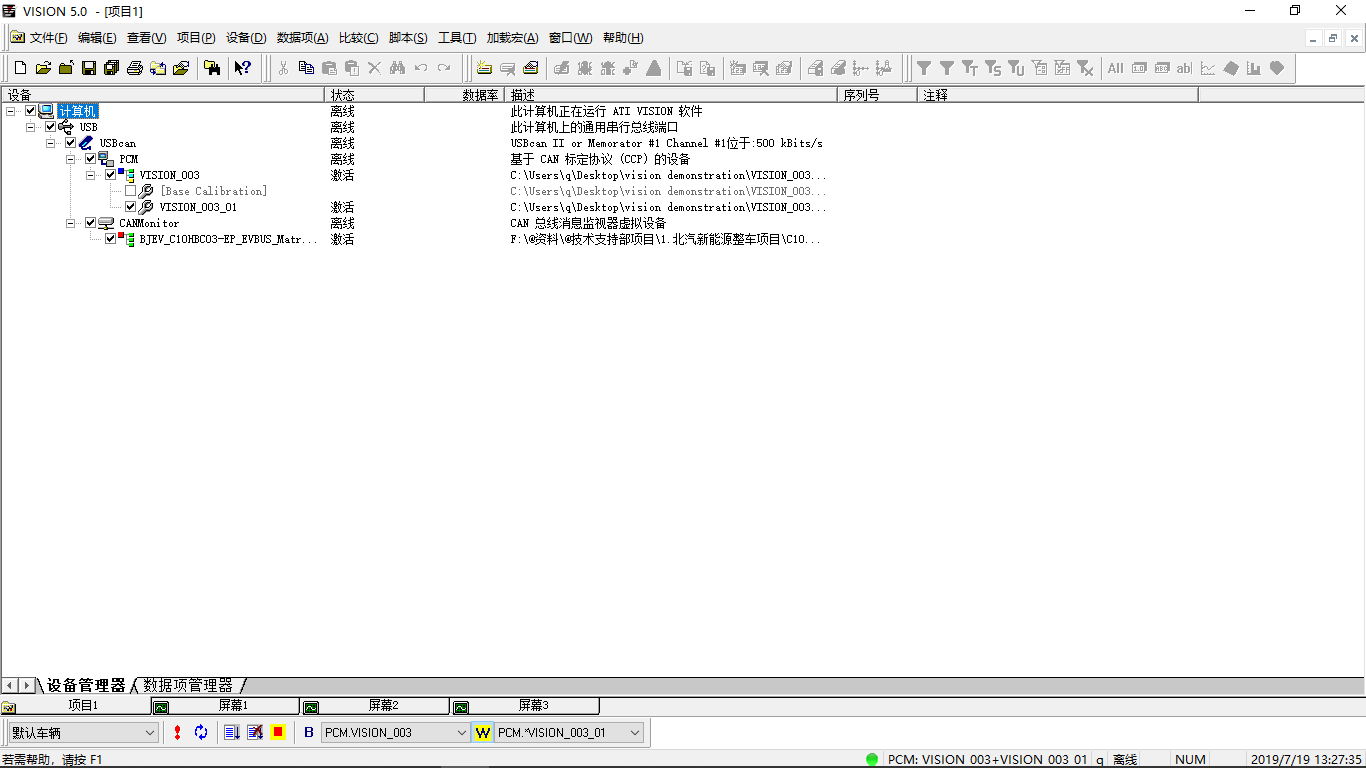Viewport: 1366px width, 768px height.
Task: Switch to 屏幕1 tab
Action: 225,706
